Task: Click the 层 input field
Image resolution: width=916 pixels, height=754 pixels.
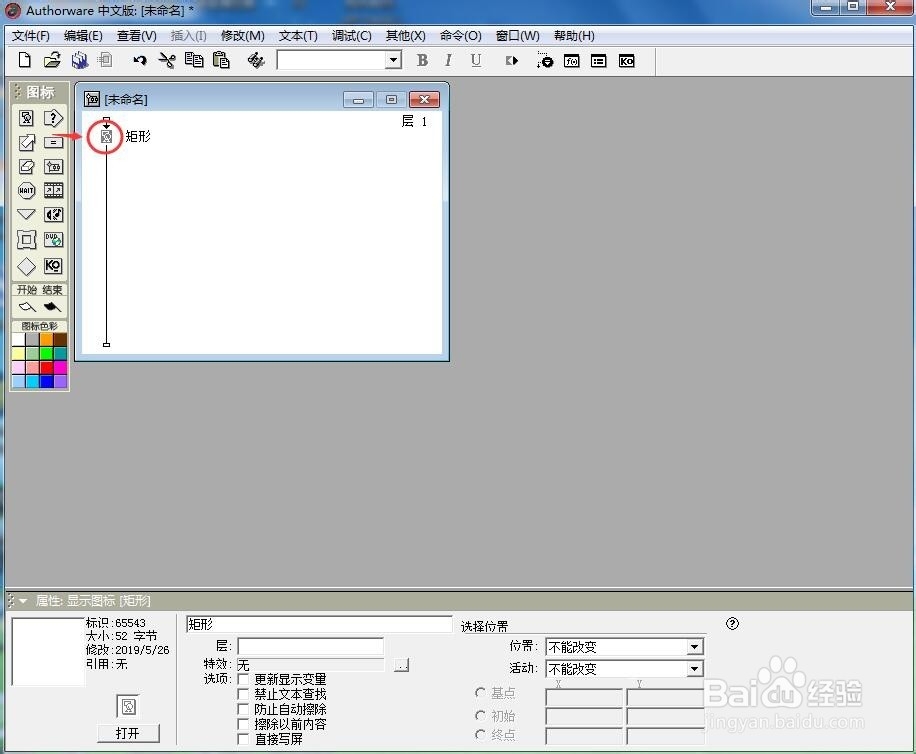Action: 310,646
